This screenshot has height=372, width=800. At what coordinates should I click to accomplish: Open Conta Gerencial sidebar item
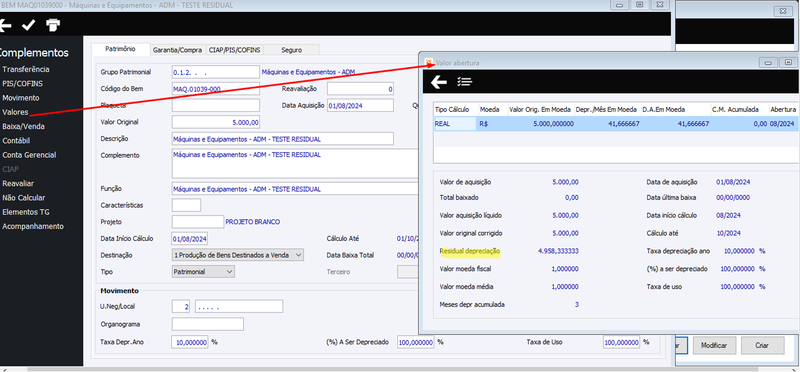click(x=29, y=155)
